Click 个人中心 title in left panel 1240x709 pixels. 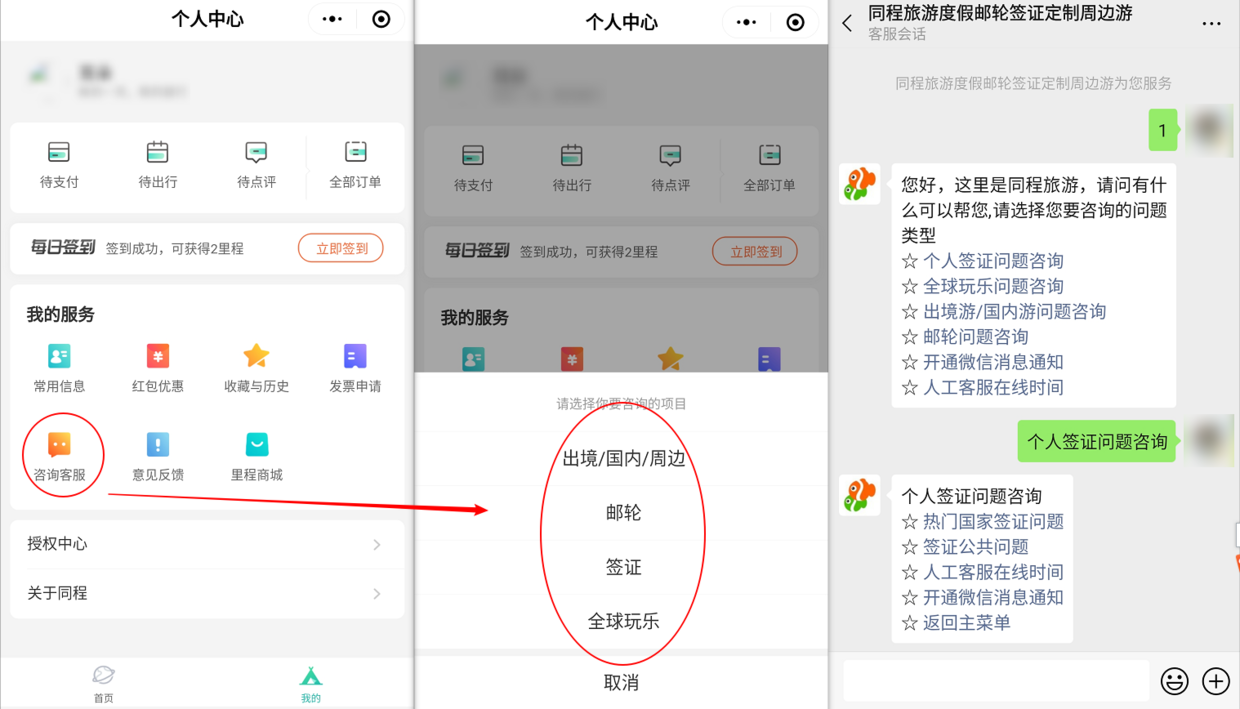coord(207,19)
